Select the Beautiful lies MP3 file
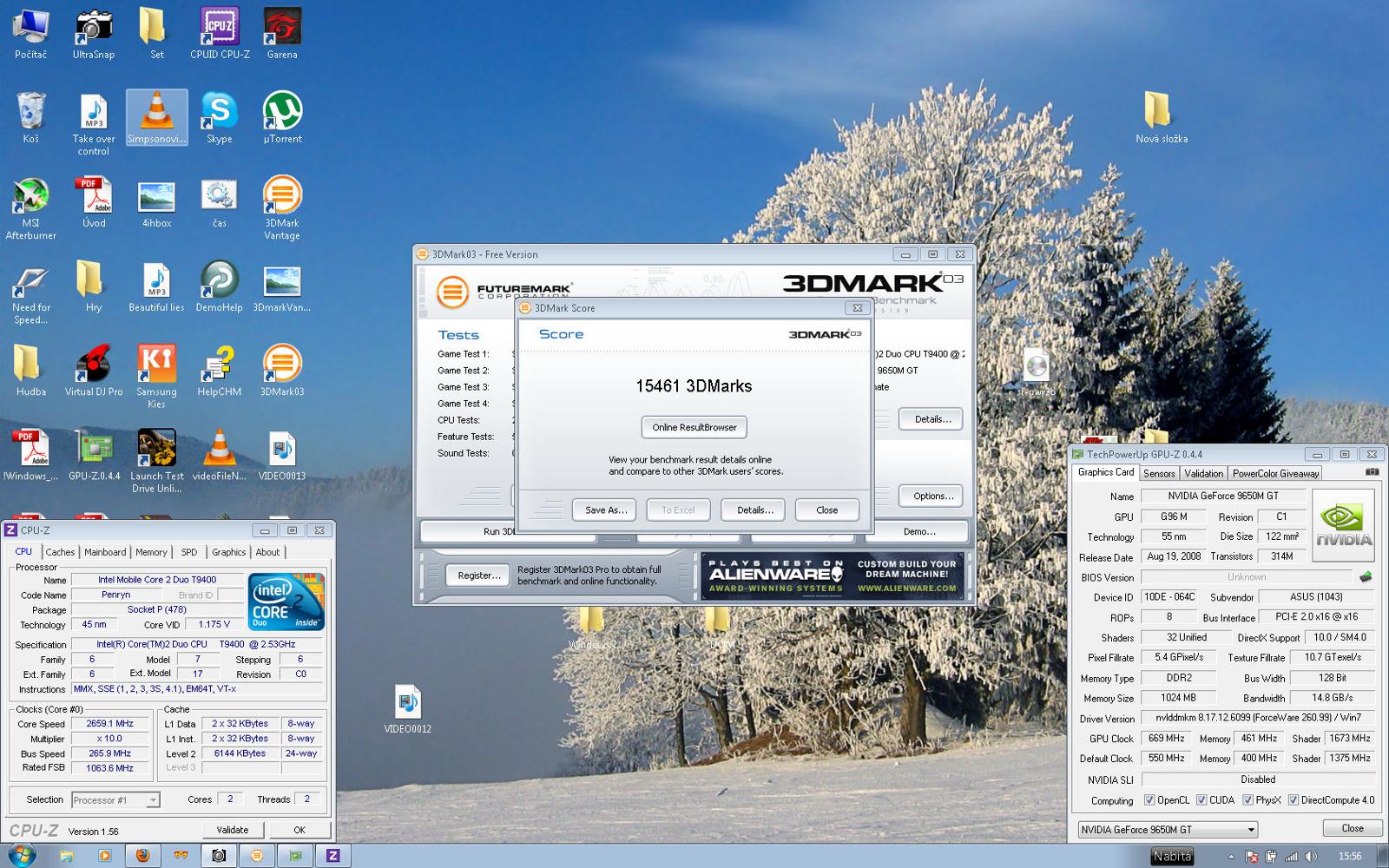This screenshot has width=1389, height=868. (156, 286)
